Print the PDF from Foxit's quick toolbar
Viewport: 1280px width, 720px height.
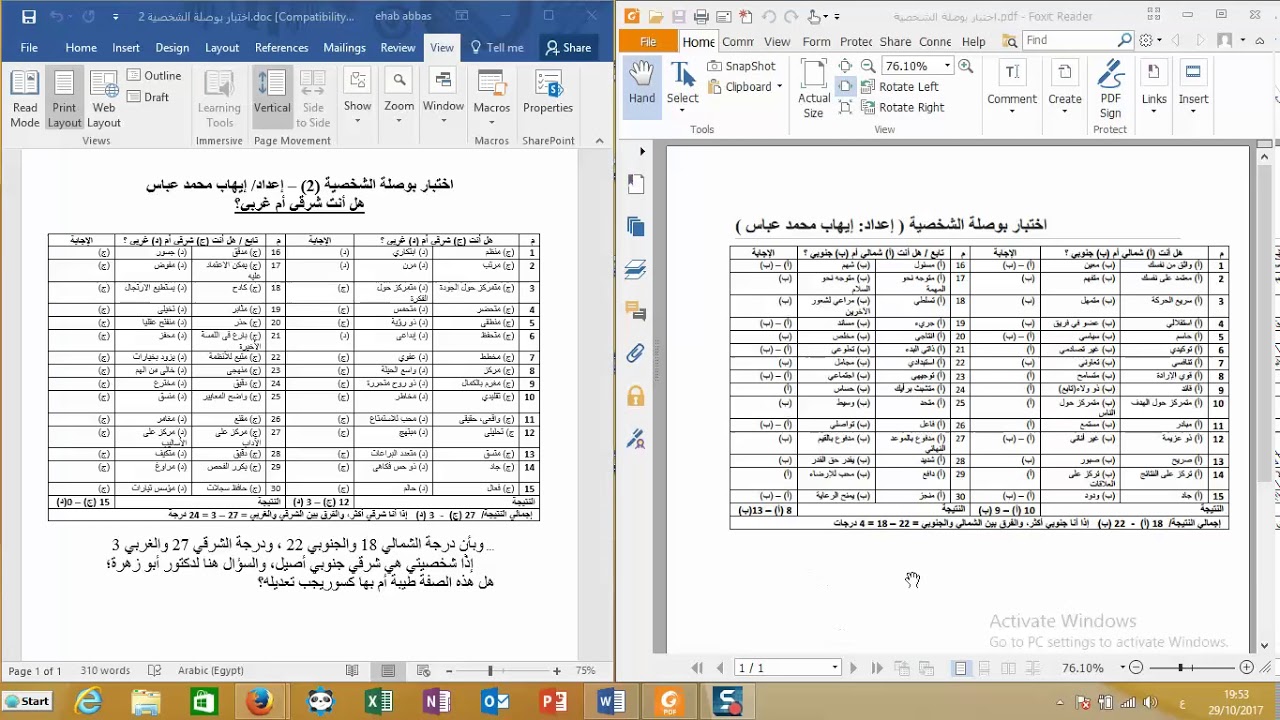click(701, 17)
